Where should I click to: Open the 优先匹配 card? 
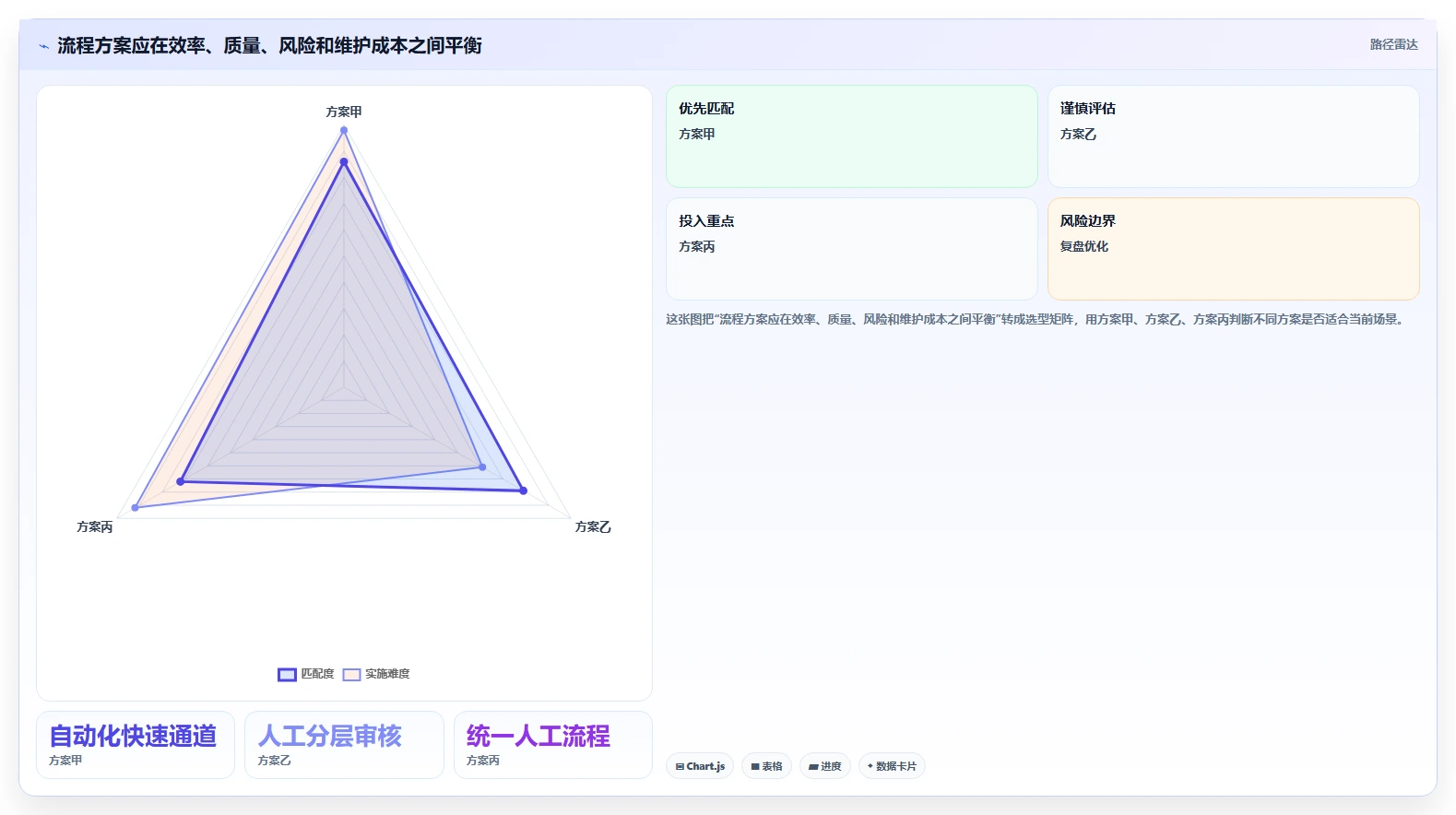852,136
